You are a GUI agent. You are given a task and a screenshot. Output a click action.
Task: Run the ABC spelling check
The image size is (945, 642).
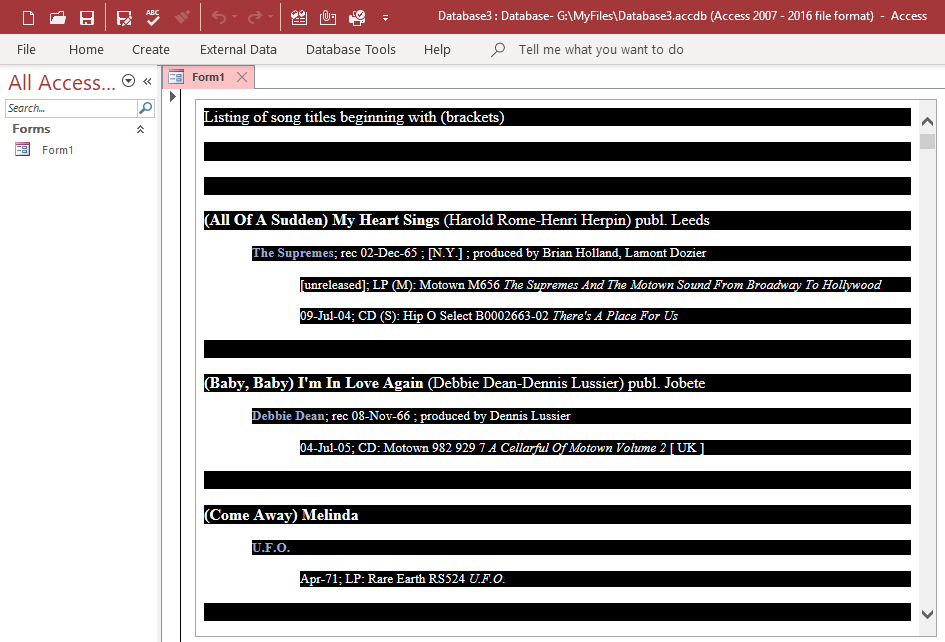(x=153, y=17)
